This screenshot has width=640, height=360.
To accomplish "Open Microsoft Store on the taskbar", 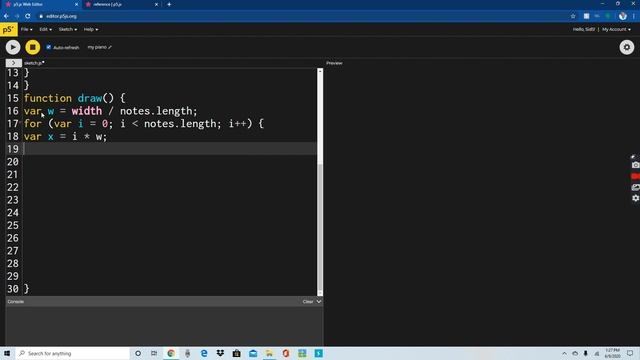I will (x=236, y=353).
